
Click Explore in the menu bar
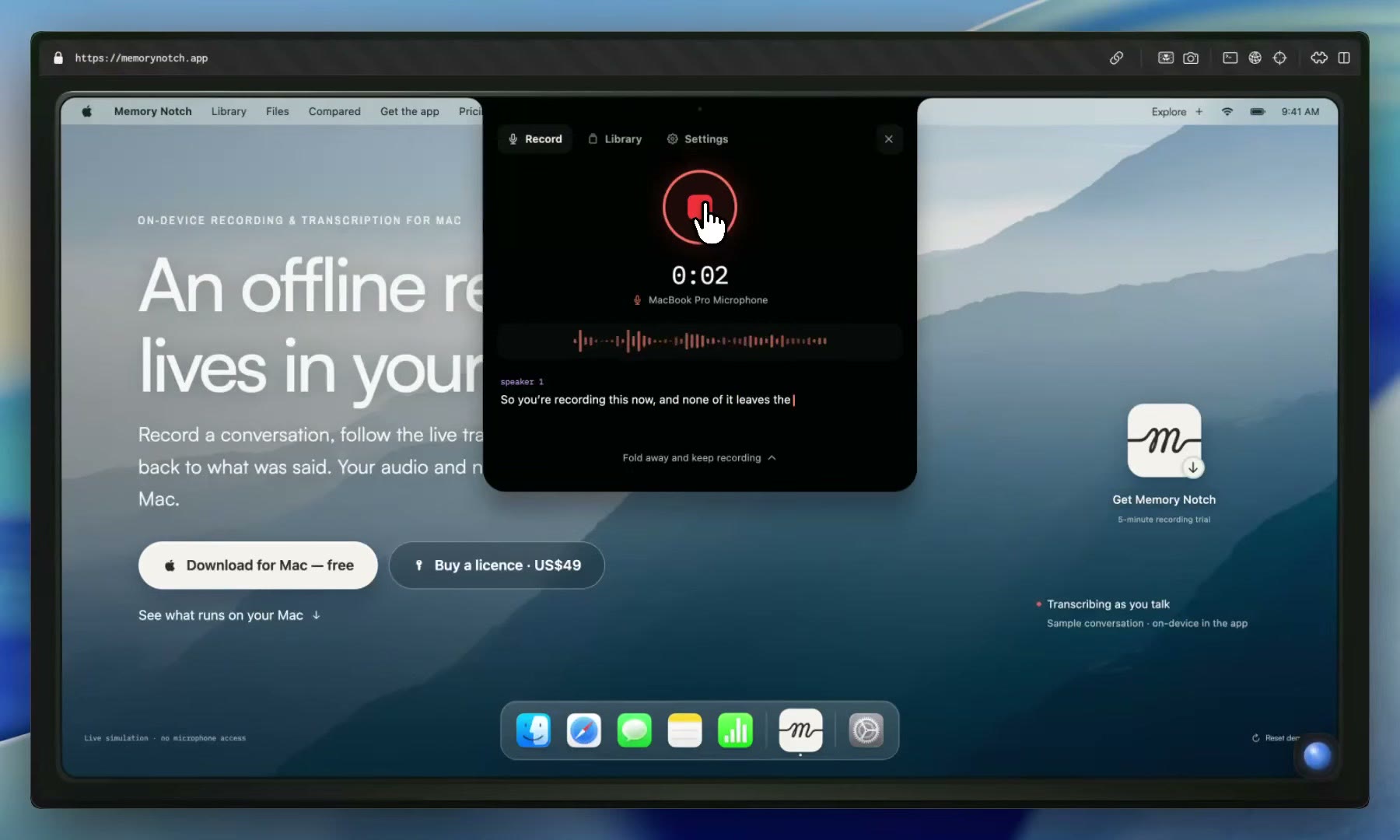tap(1168, 111)
